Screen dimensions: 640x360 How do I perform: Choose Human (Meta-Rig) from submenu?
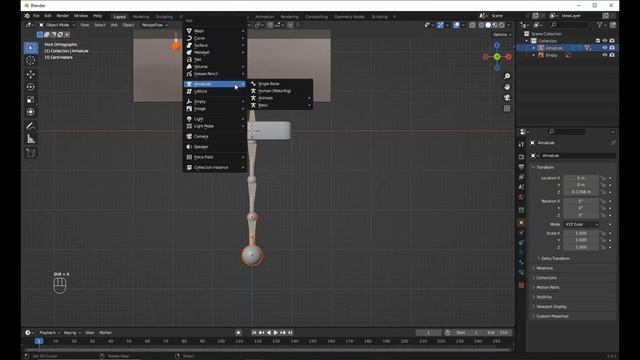click(281, 91)
